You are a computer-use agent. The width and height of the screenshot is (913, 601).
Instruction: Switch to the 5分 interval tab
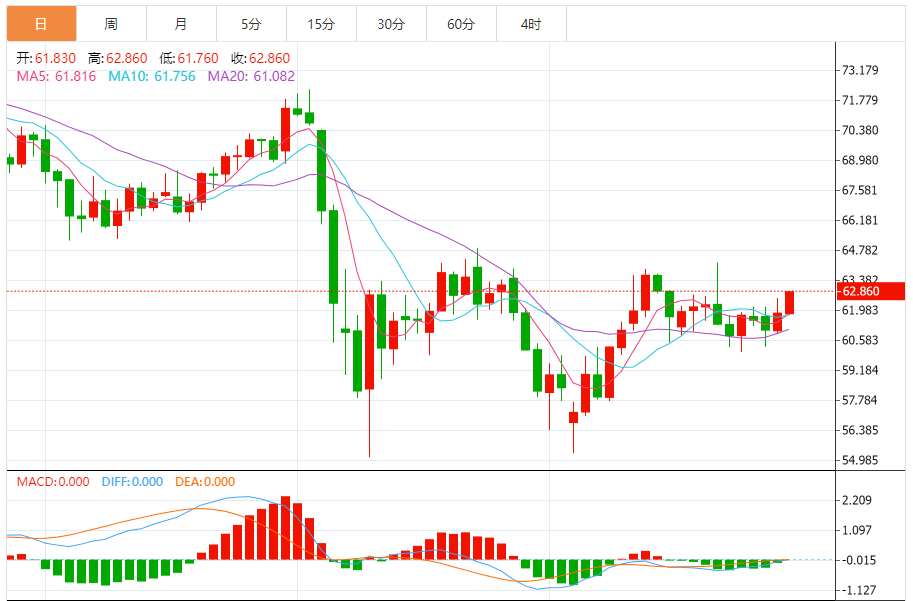coord(251,24)
